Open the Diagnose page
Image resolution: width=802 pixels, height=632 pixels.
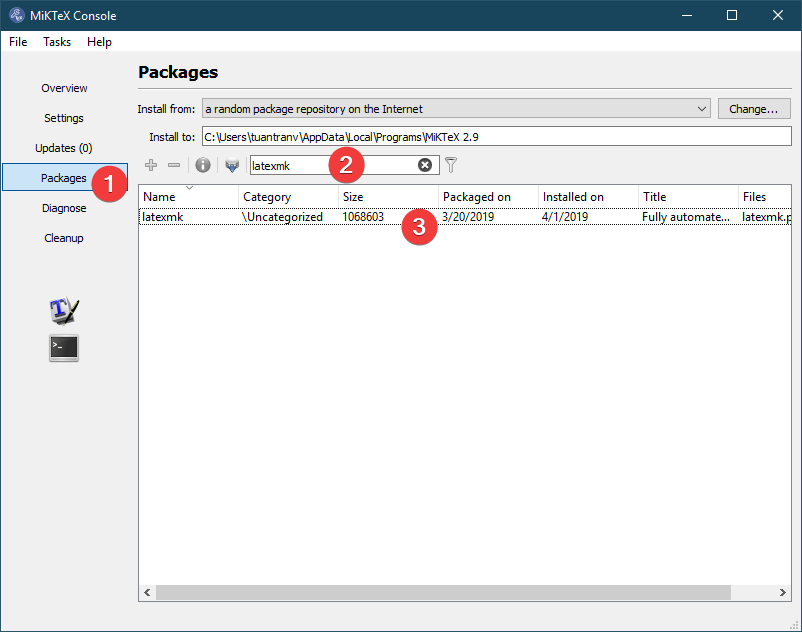pos(64,208)
